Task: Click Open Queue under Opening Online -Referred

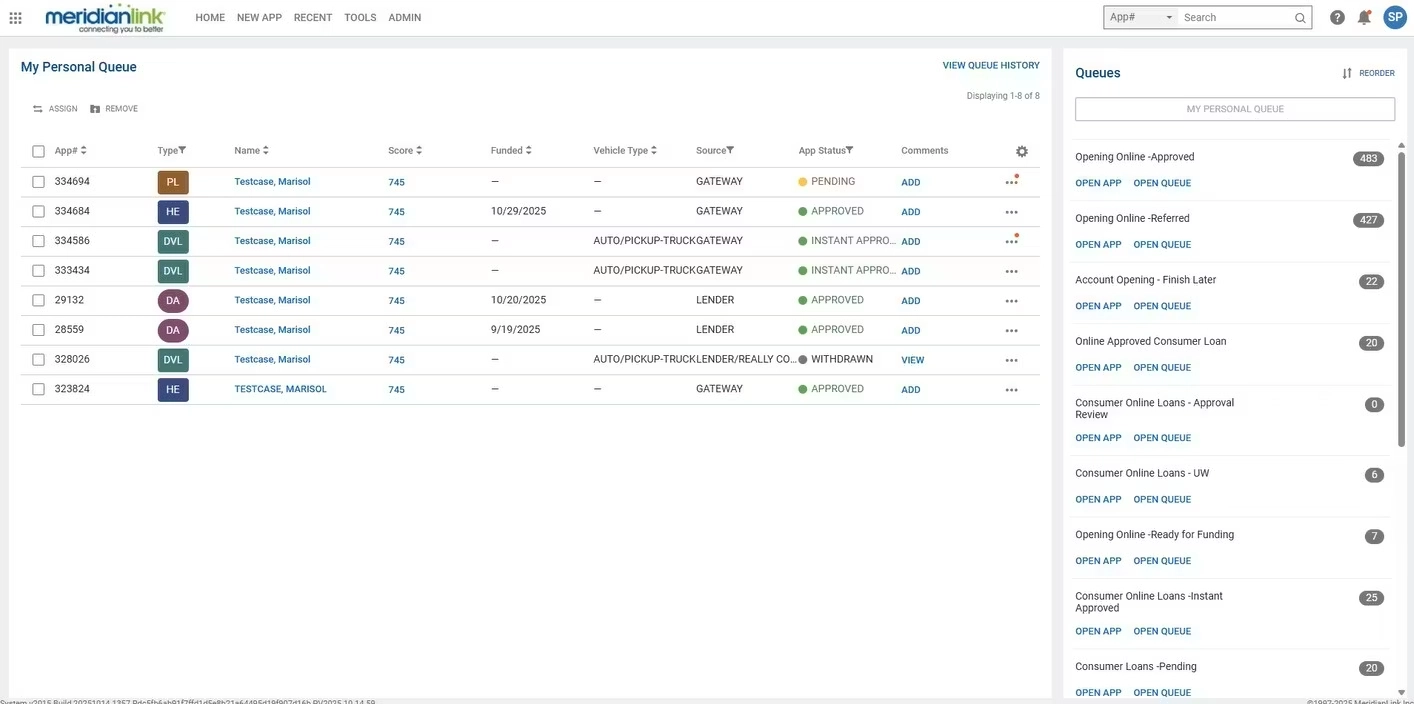Action: click(x=1162, y=244)
